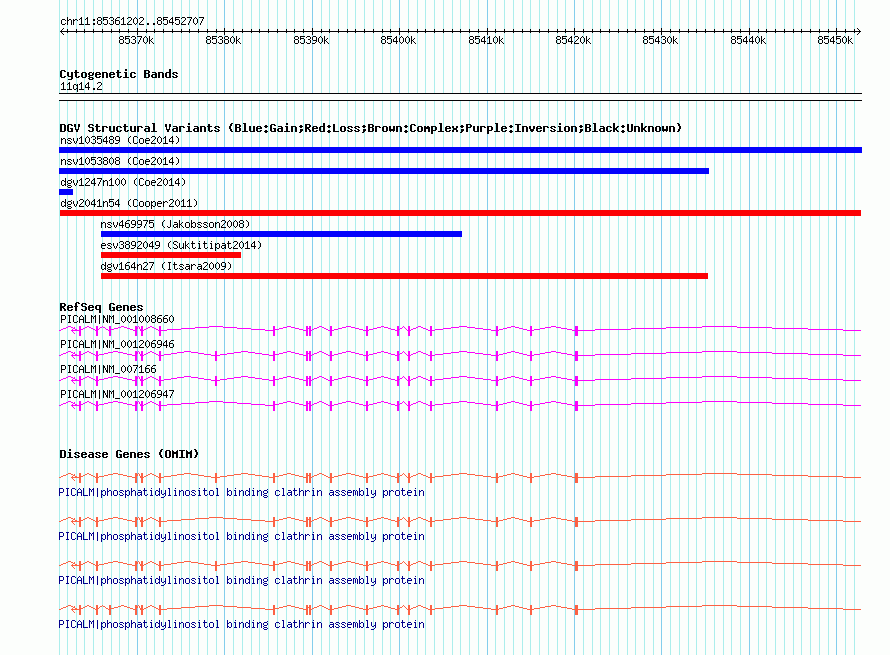Image resolution: width=890 pixels, height=655 pixels.
Task: Click the 85430k ruler tick label
Action: [660, 40]
